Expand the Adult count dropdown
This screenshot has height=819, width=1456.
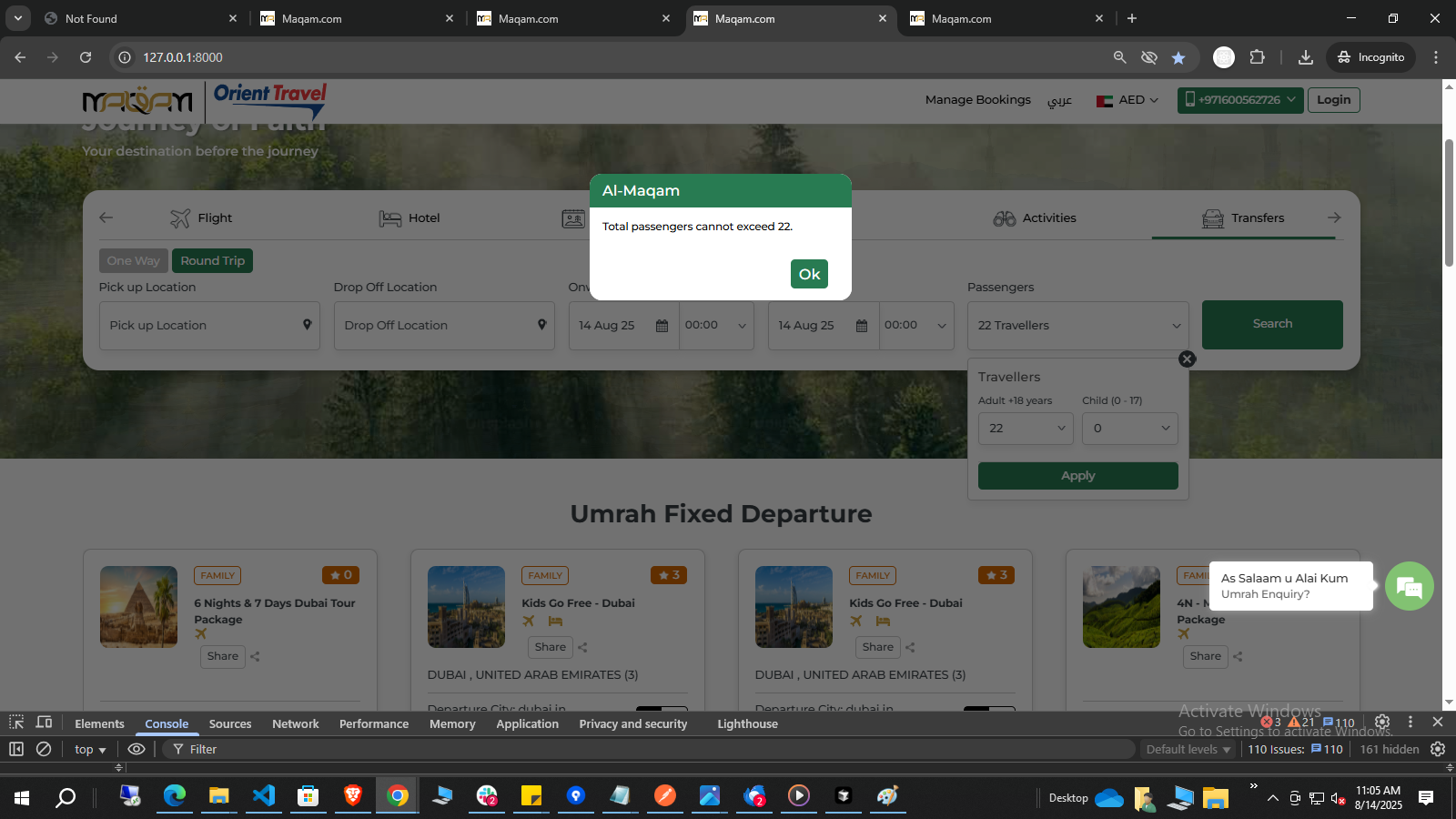1026,429
